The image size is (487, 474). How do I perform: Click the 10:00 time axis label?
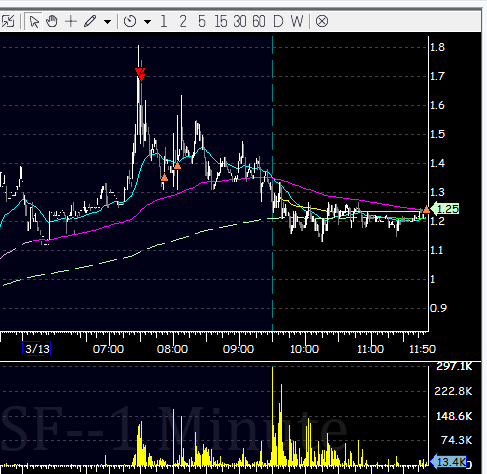[304, 349]
